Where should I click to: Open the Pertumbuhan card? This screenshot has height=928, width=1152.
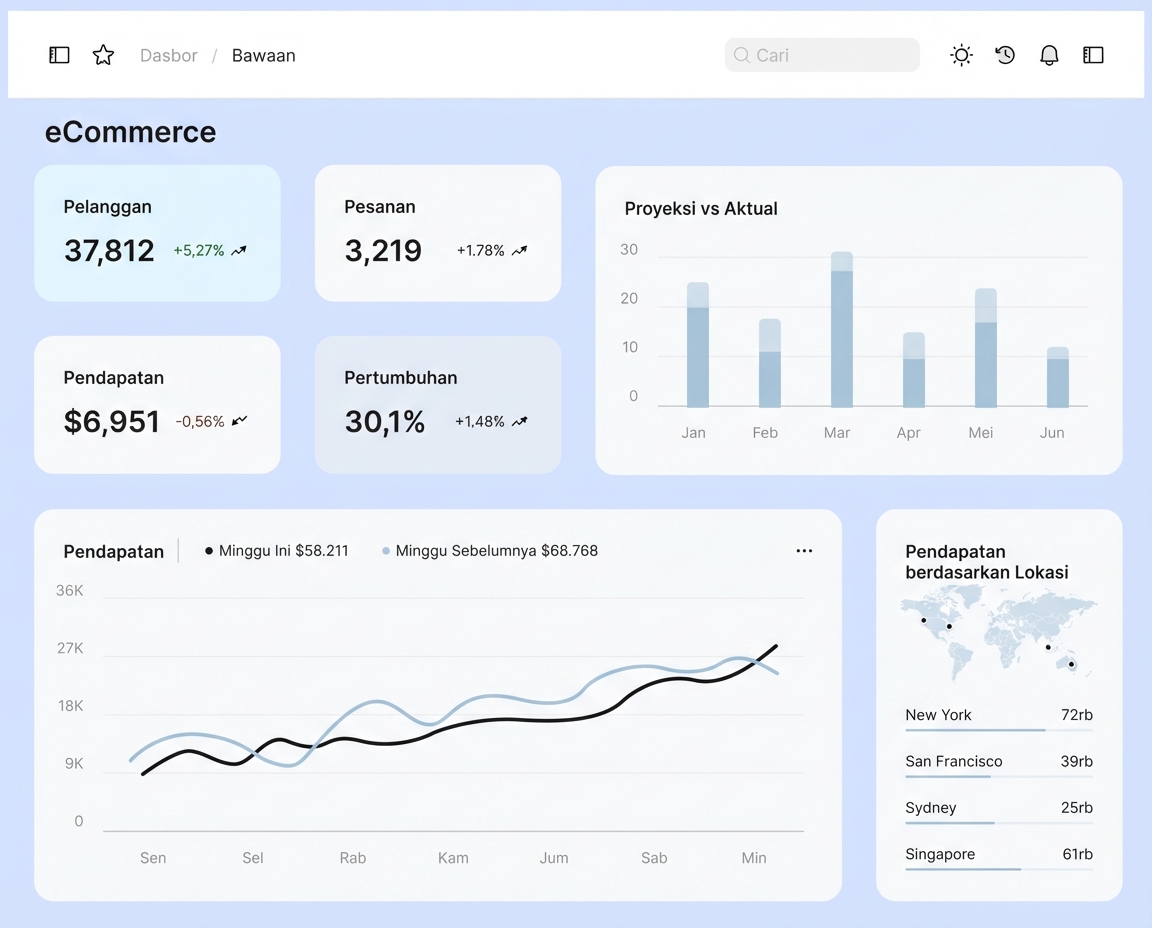tap(438, 405)
